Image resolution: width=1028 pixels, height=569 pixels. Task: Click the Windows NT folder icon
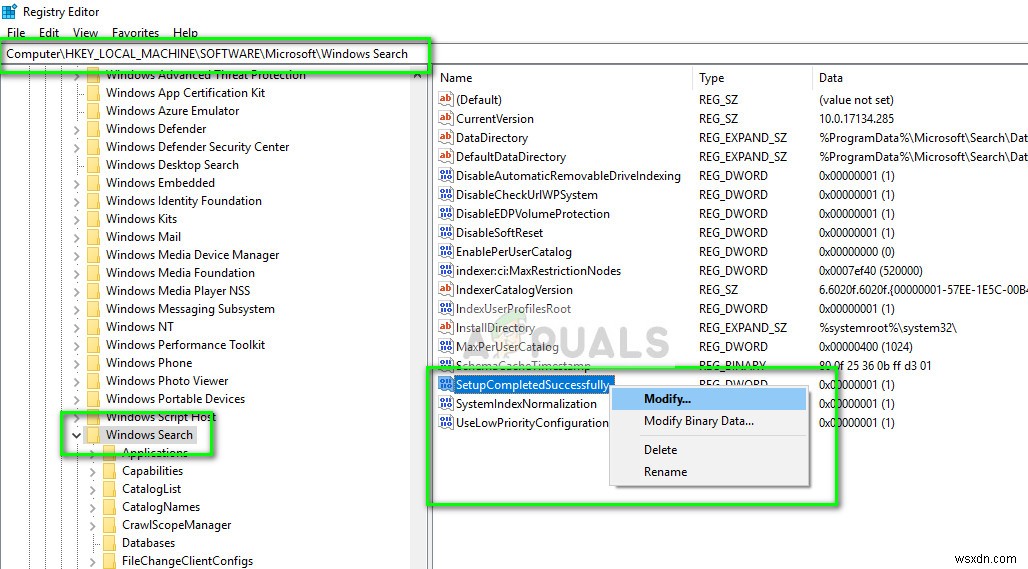94,326
